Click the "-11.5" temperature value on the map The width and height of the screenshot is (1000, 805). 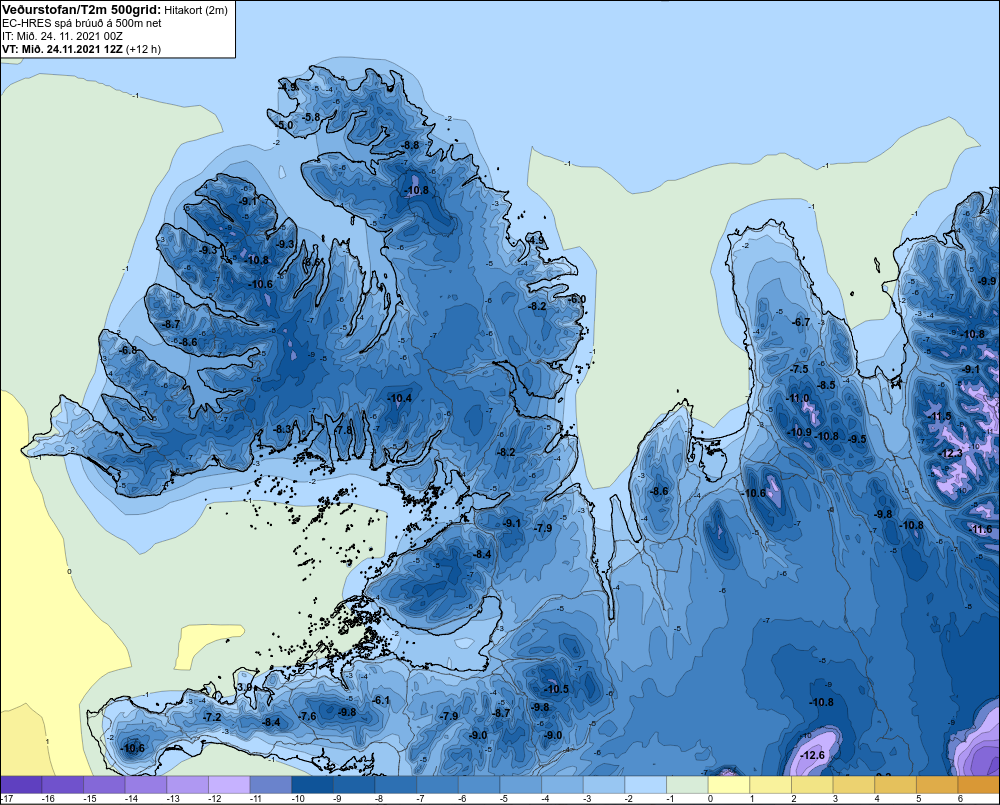[939, 417]
